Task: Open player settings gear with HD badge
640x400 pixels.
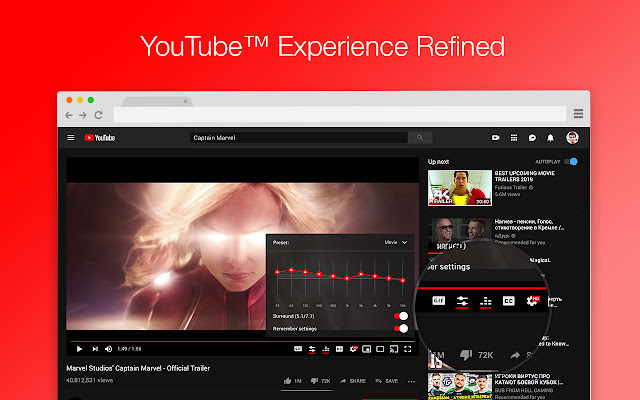Action: 353,349
